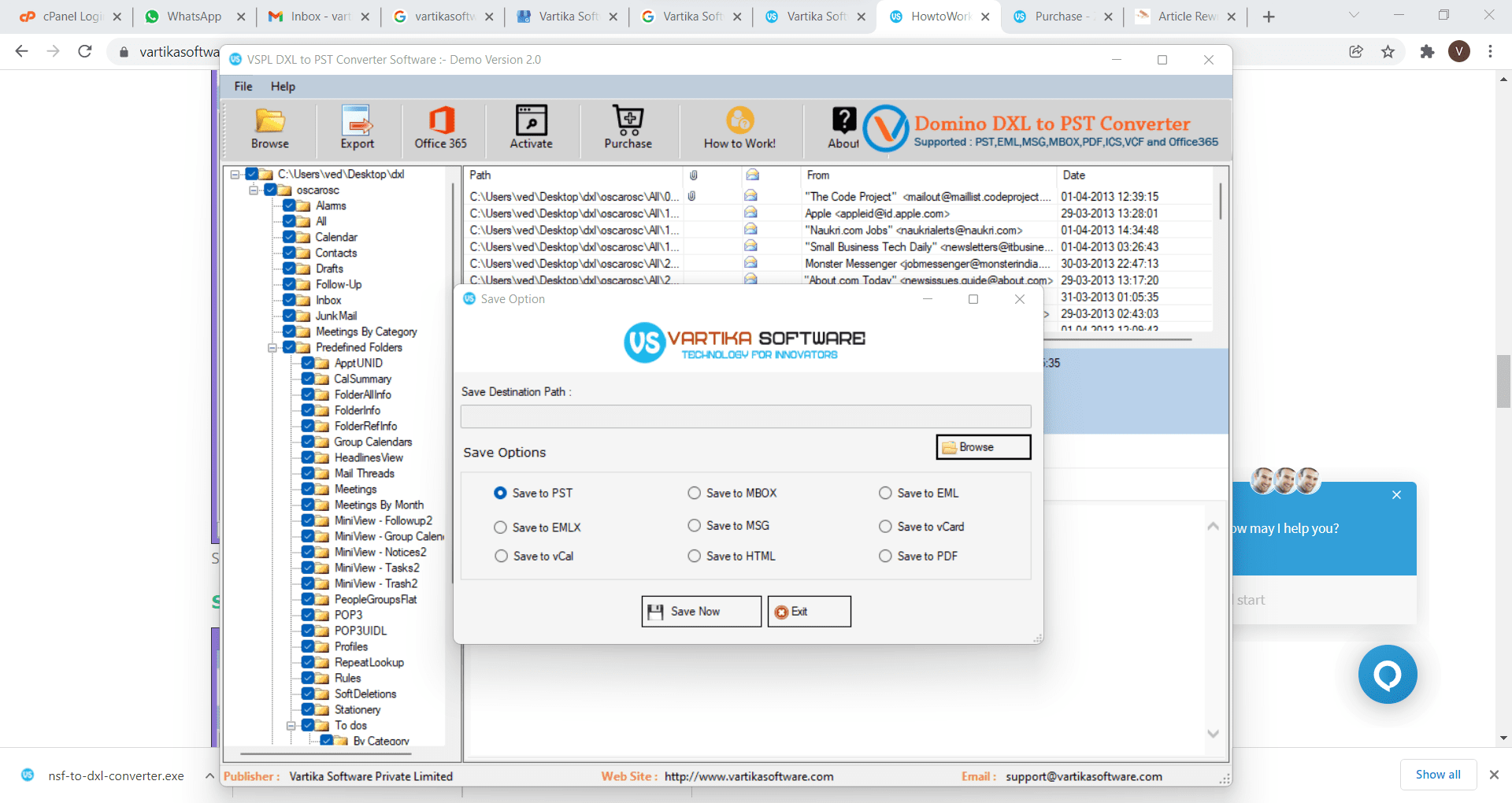This screenshot has width=1512, height=803.
Task: Uncheck the Inbox folder checkbox
Action: 290,300
